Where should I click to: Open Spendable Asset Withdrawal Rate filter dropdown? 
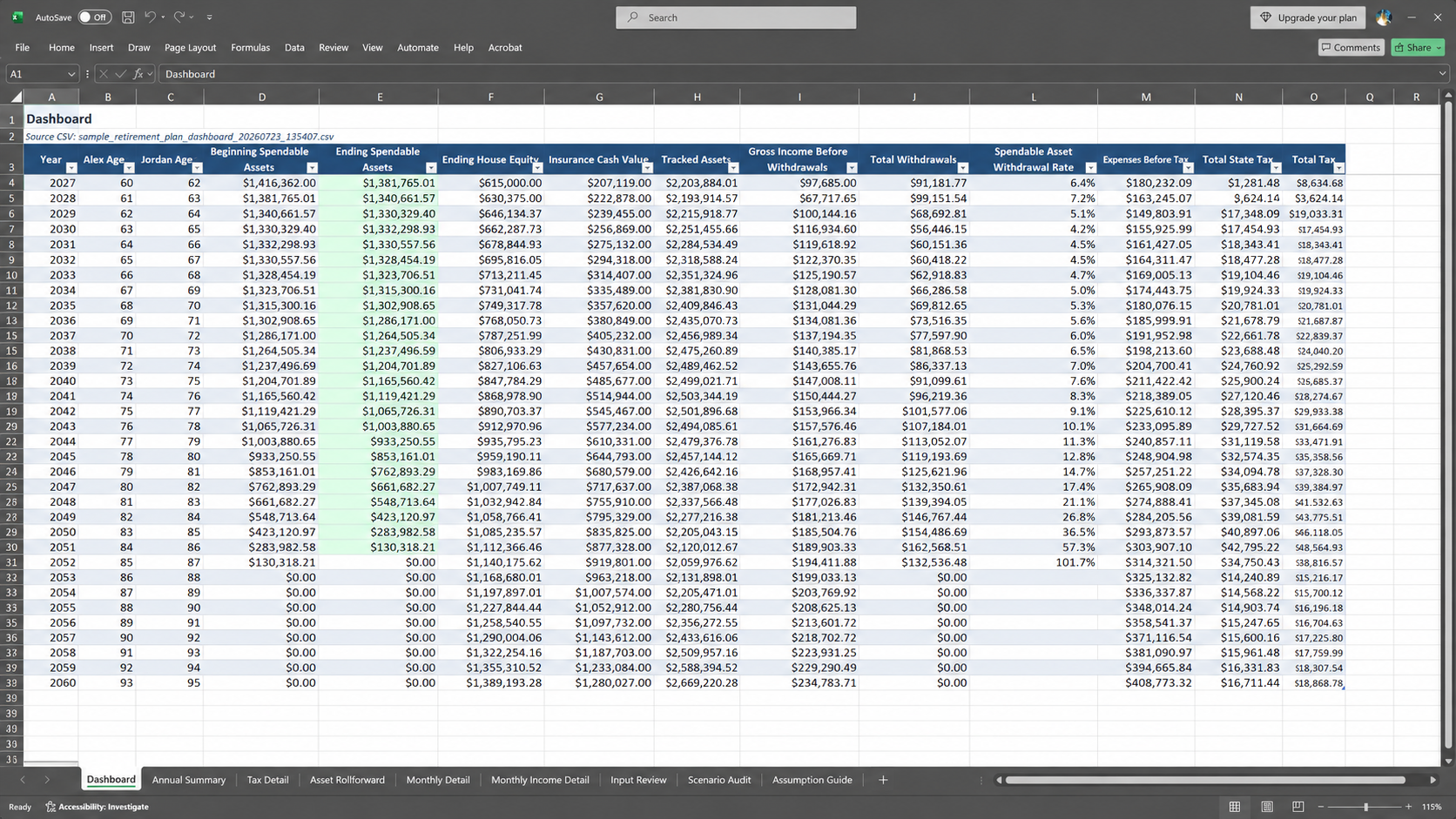coord(1090,167)
